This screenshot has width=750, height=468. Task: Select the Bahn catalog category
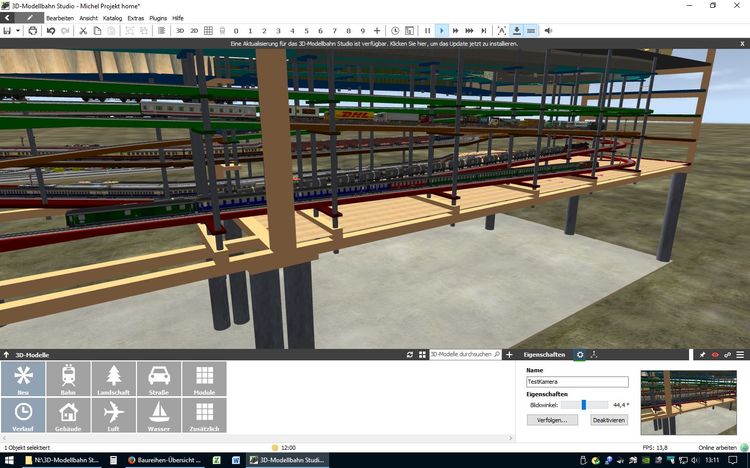(68, 379)
